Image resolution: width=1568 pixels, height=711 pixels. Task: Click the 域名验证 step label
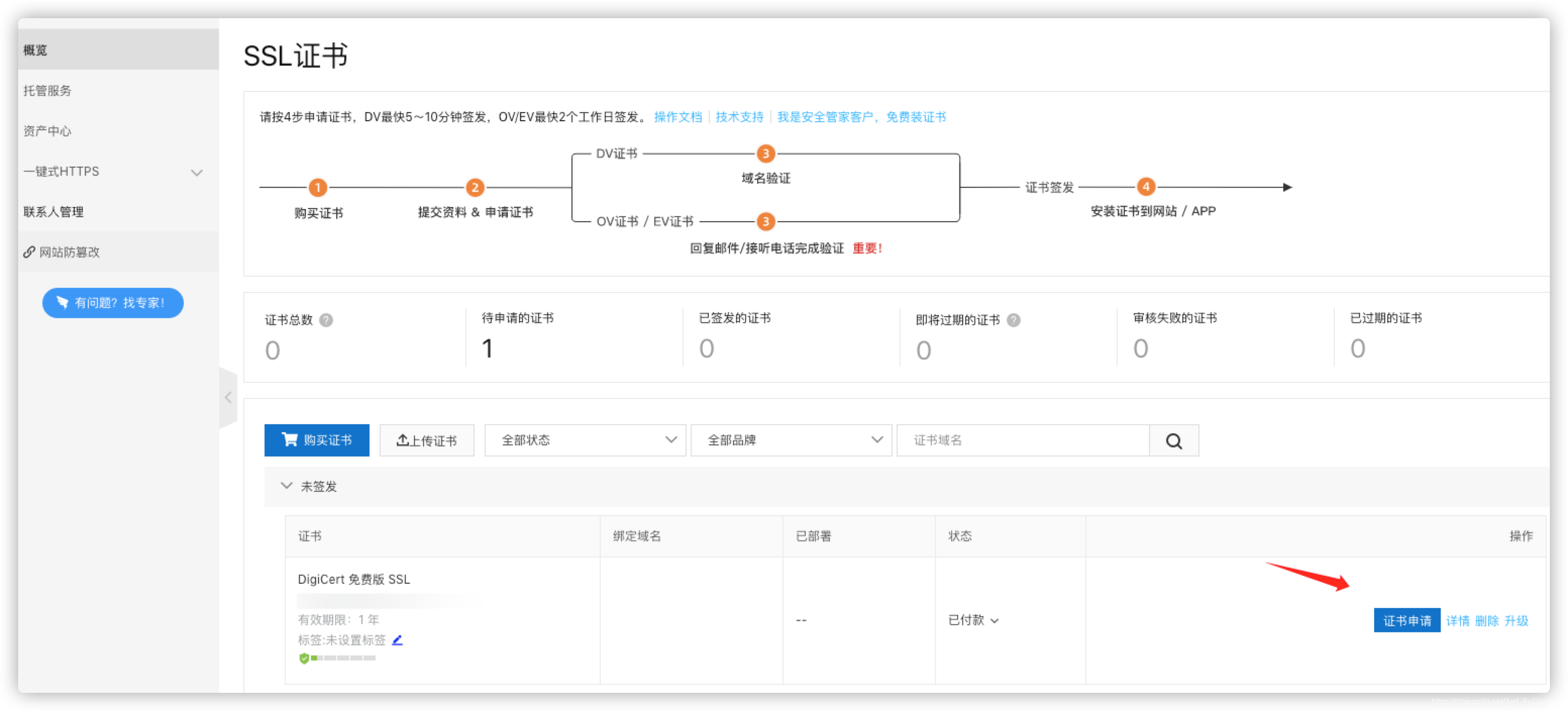766,178
